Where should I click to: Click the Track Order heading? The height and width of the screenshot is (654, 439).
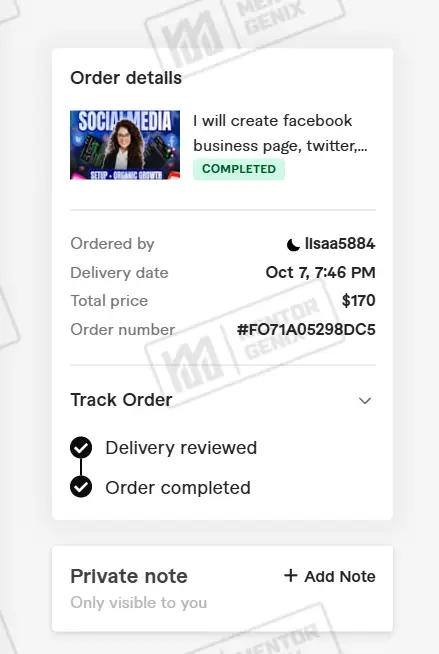point(121,400)
